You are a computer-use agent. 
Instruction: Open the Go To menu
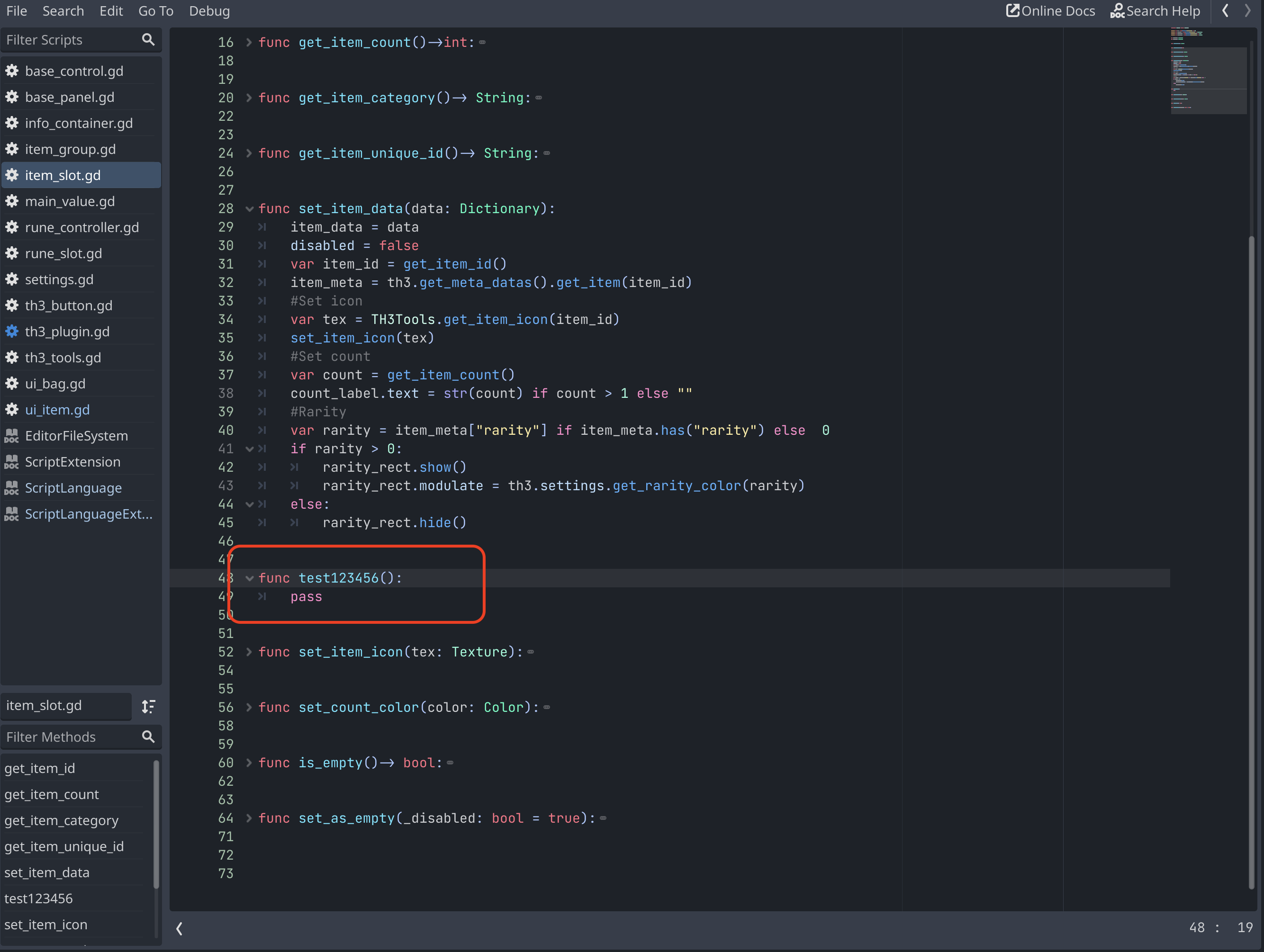click(155, 11)
